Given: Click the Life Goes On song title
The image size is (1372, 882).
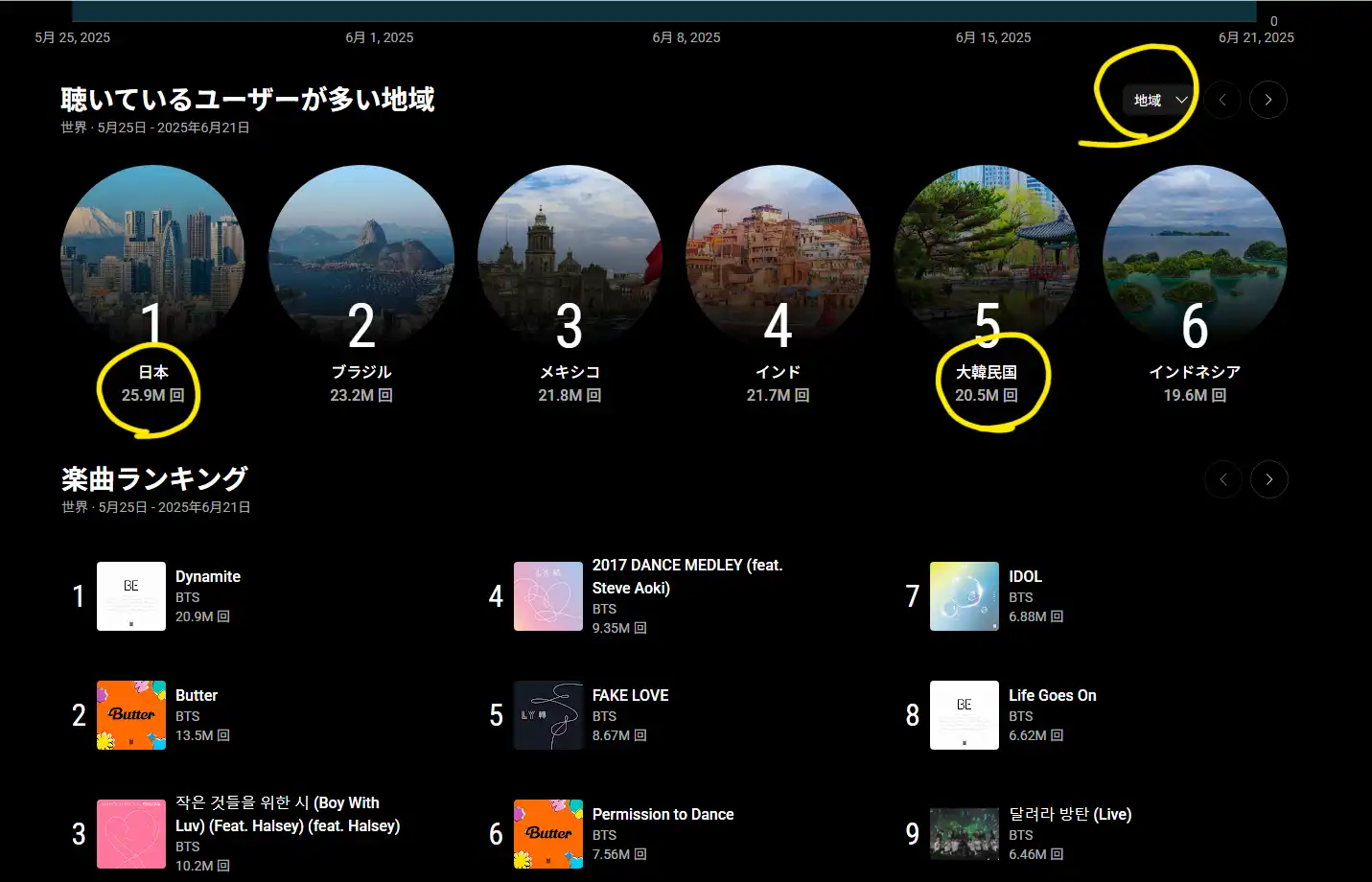Looking at the screenshot, I should (x=1052, y=695).
